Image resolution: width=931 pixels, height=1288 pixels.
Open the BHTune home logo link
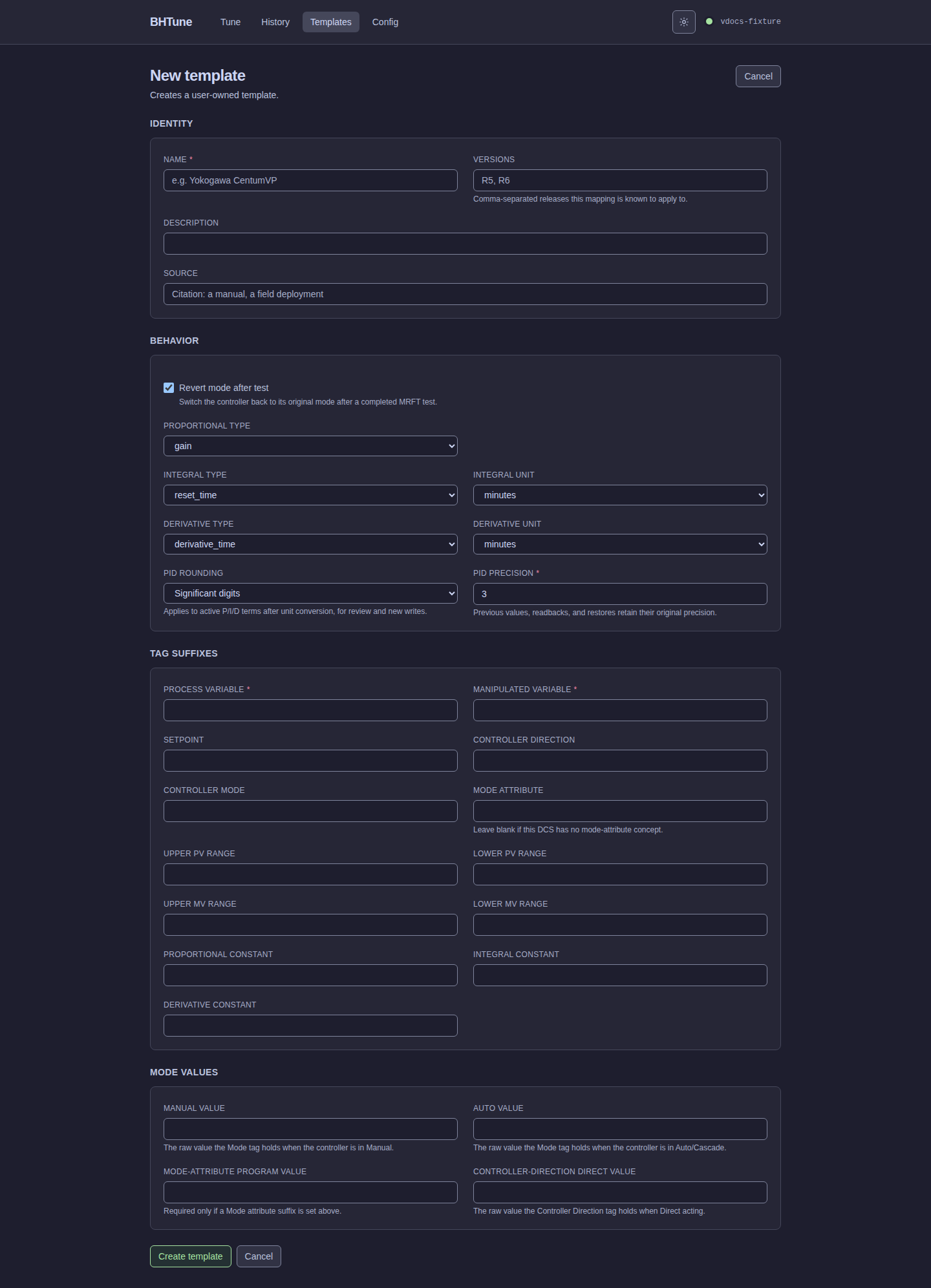coord(171,22)
